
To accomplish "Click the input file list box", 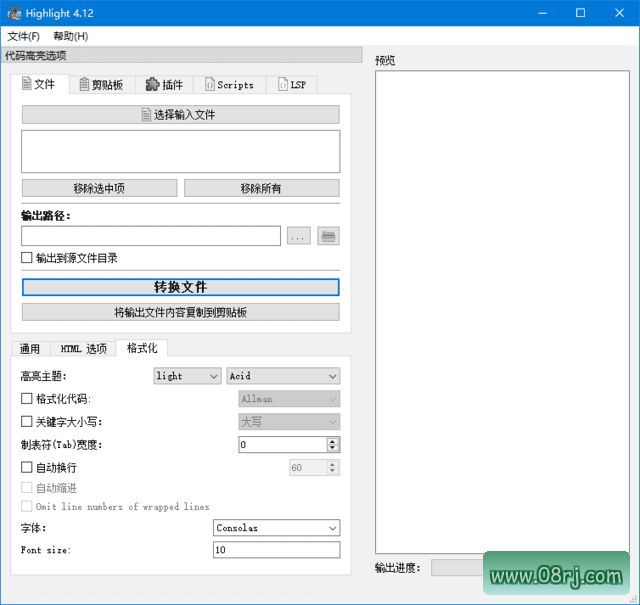I will pyautogui.click(x=180, y=151).
